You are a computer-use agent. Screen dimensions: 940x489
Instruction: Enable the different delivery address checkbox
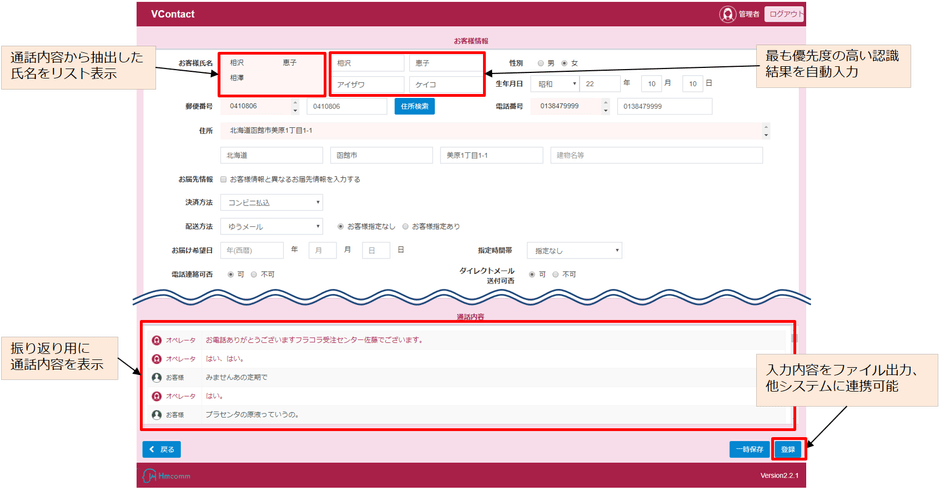(223, 179)
